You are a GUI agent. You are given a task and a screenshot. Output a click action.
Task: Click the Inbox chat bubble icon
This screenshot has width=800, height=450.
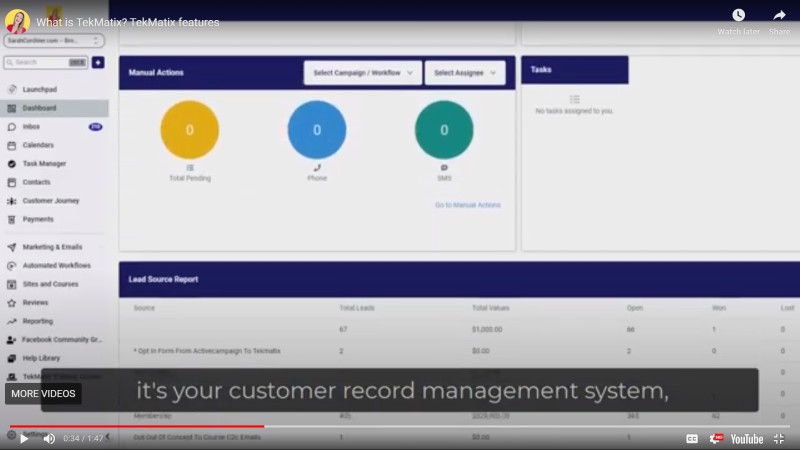[12, 127]
